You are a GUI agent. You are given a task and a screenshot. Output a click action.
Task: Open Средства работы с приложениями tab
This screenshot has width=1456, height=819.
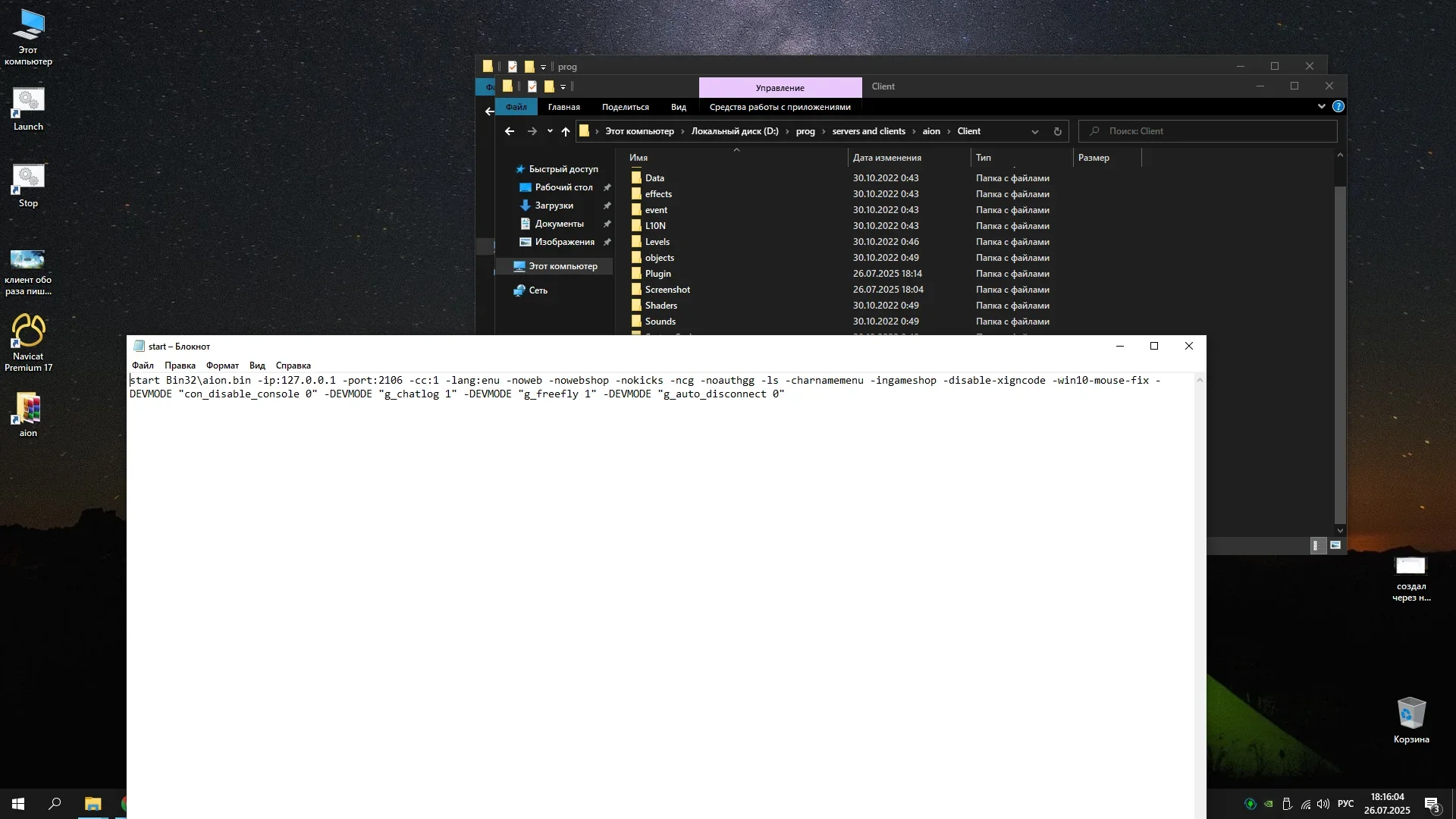point(780,107)
